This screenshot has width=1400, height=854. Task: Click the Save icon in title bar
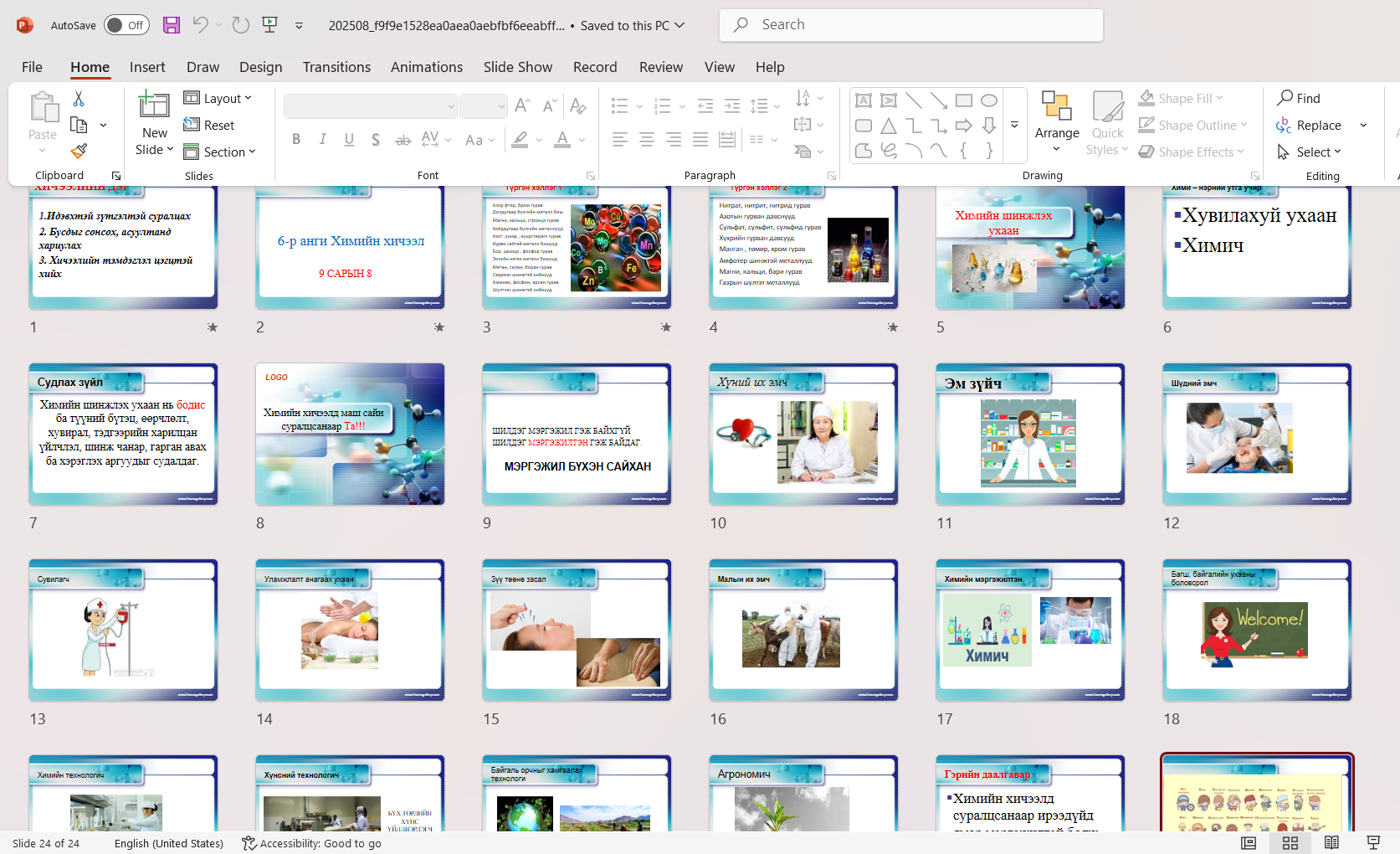[172, 25]
